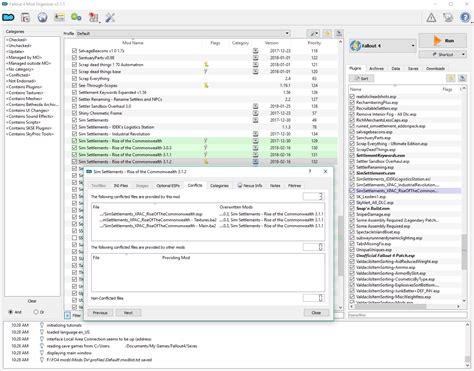Screen dimensions: 474x371
Task: Click the help question mark in mod info dialog
Action: pos(310,171)
